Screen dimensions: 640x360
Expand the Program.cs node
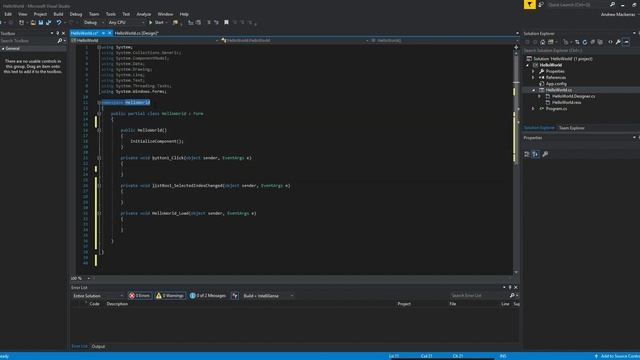point(533,109)
